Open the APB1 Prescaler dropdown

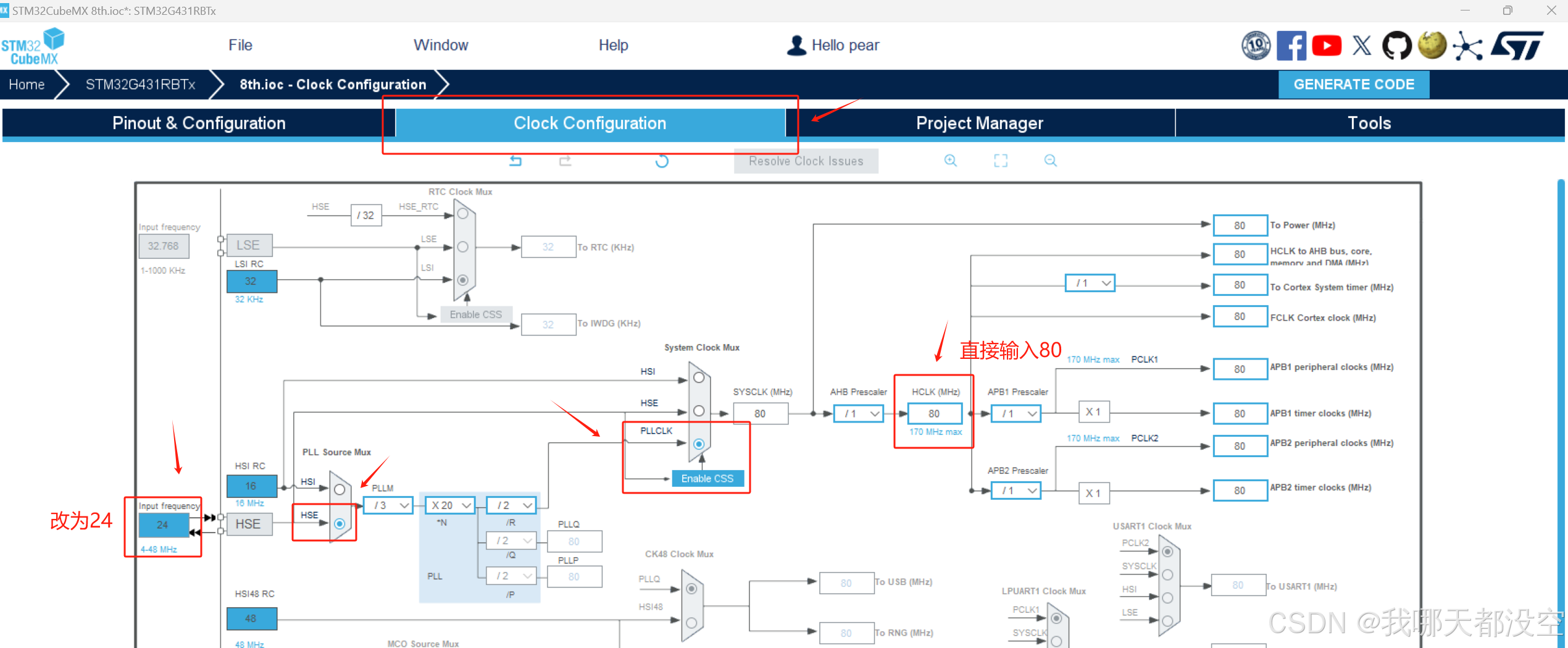(x=1016, y=413)
